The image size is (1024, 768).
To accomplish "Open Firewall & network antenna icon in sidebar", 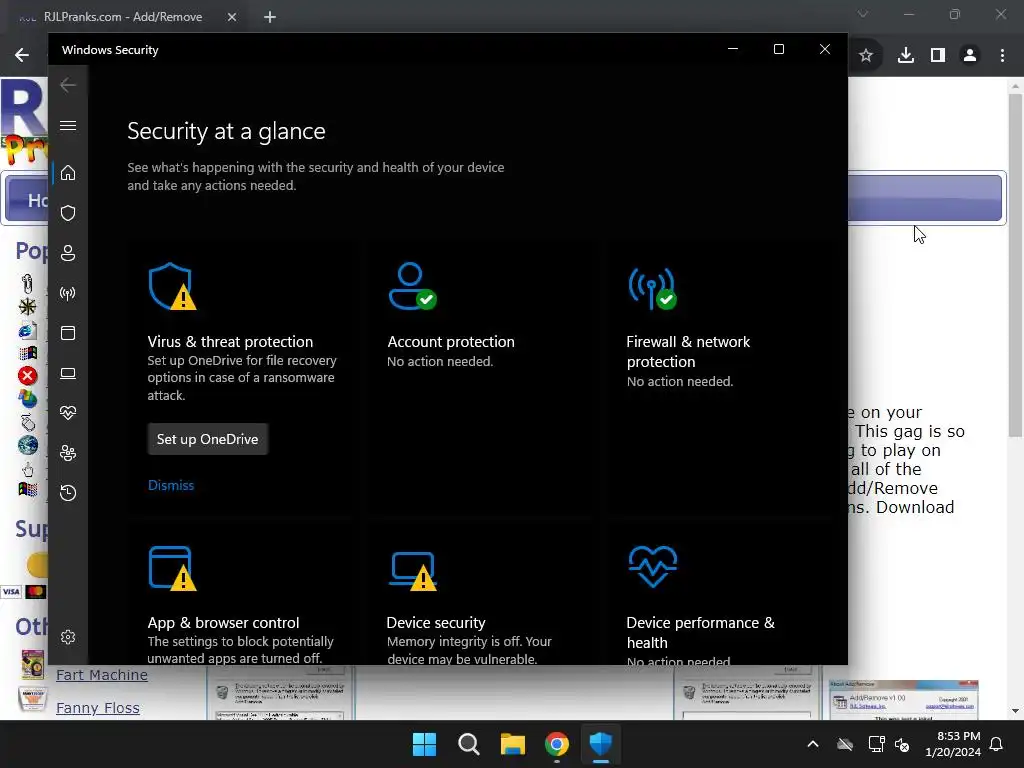I will 68,293.
